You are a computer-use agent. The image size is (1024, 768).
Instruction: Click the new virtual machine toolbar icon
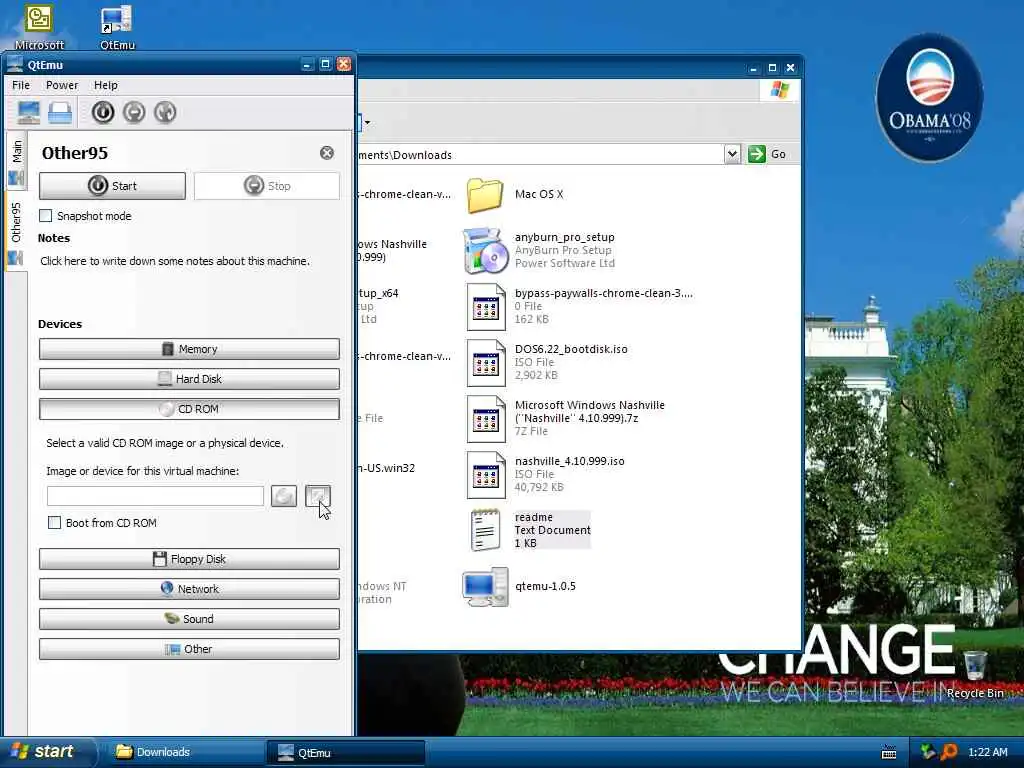click(x=28, y=113)
